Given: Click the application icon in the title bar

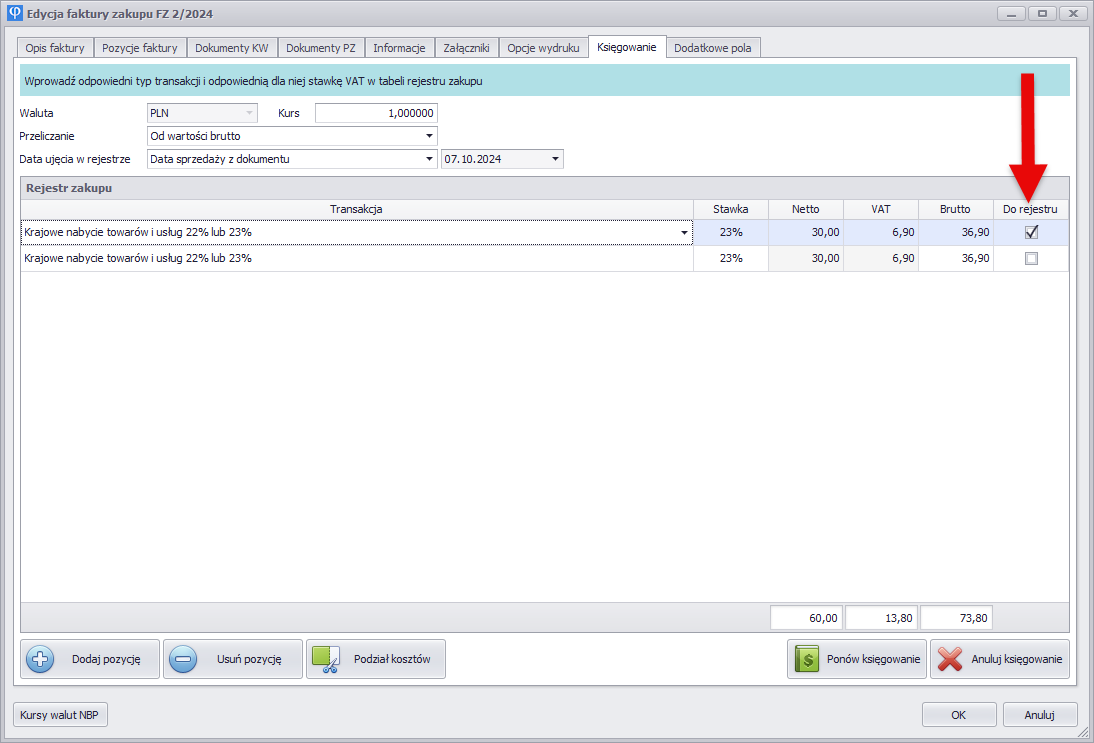Looking at the screenshot, I should (15, 14).
